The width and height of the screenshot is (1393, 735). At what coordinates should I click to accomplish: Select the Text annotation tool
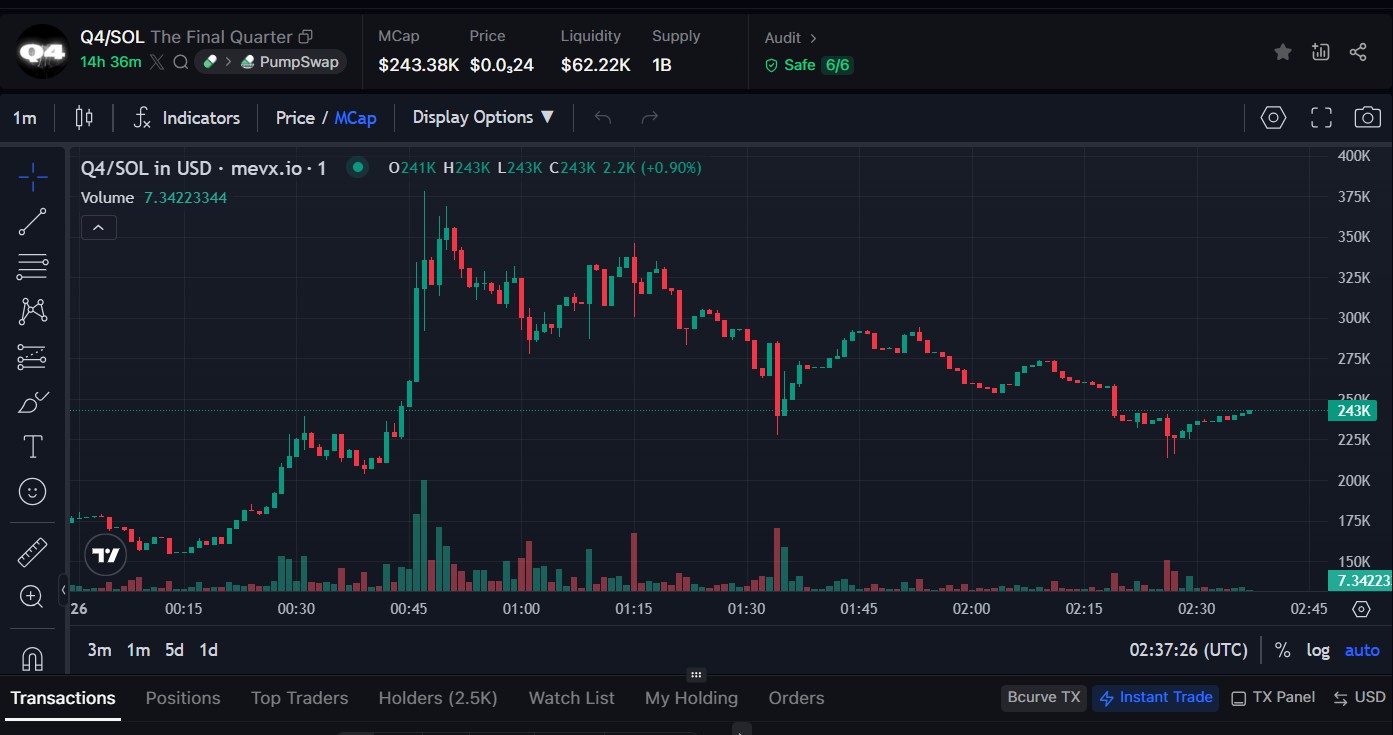[x=33, y=447]
